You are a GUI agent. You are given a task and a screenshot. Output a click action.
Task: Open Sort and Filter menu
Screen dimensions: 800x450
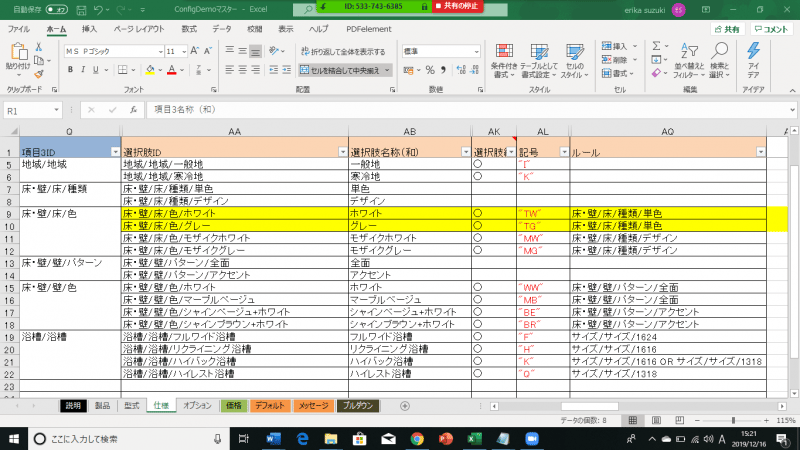(x=689, y=61)
